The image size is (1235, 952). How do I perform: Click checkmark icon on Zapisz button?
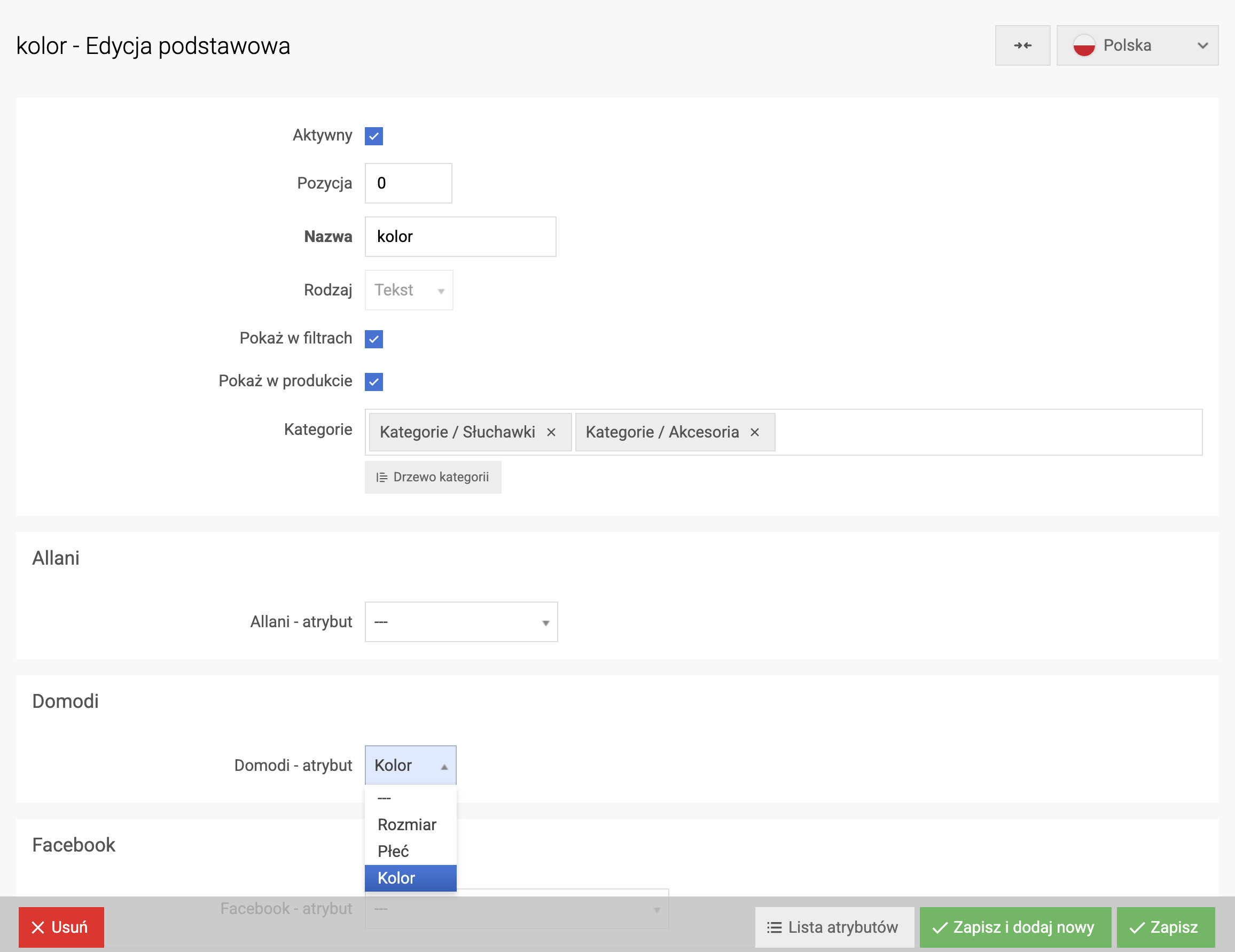[x=1137, y=927]
